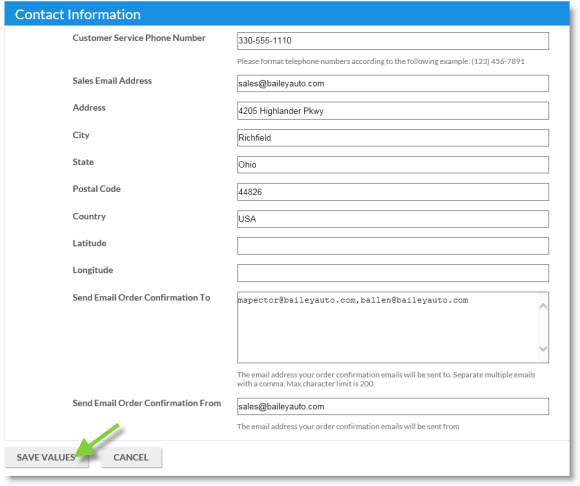Click the textarea scroll down arrow
Viewport: 580px width, 486px height.
(543, 348)
